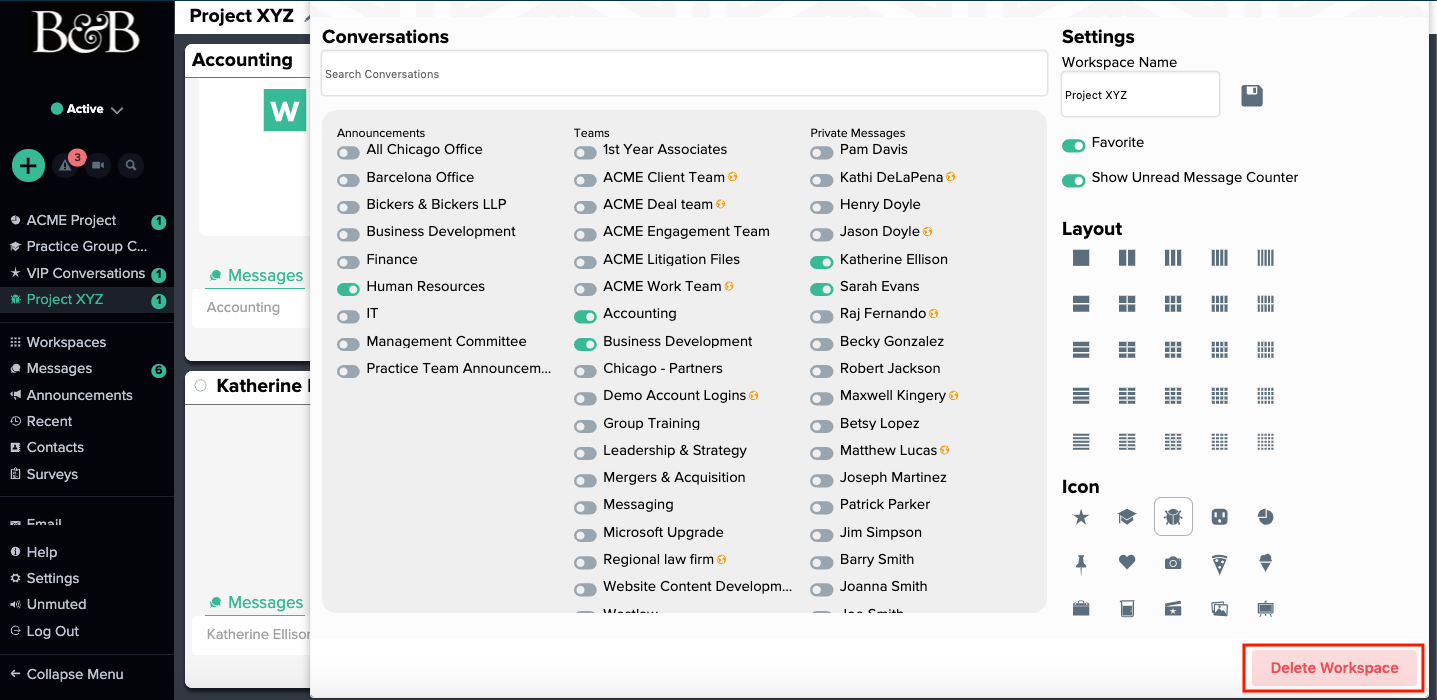Click the green plus new item button
This screenshot has height=700, width=1437.
point(28,165)
